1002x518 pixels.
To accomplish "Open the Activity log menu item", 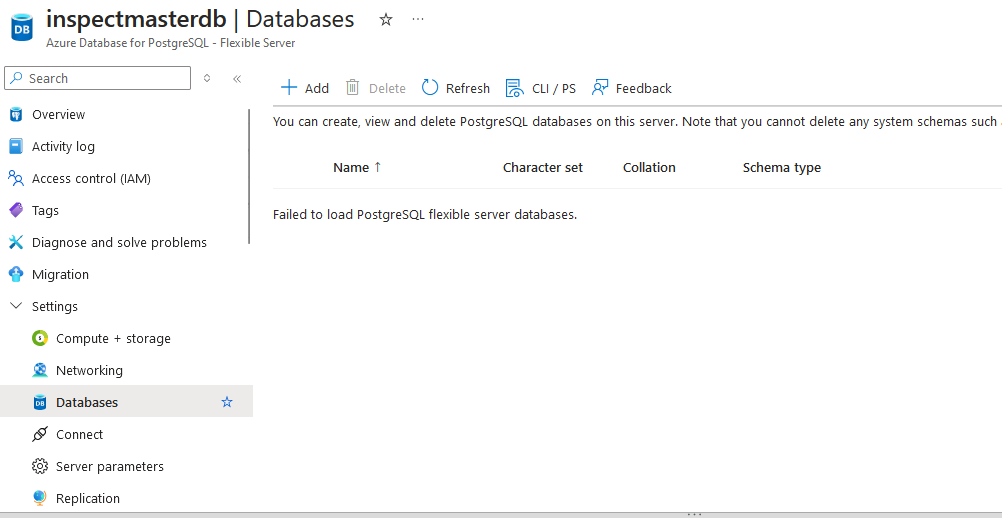I will click(x=63, y=146).
